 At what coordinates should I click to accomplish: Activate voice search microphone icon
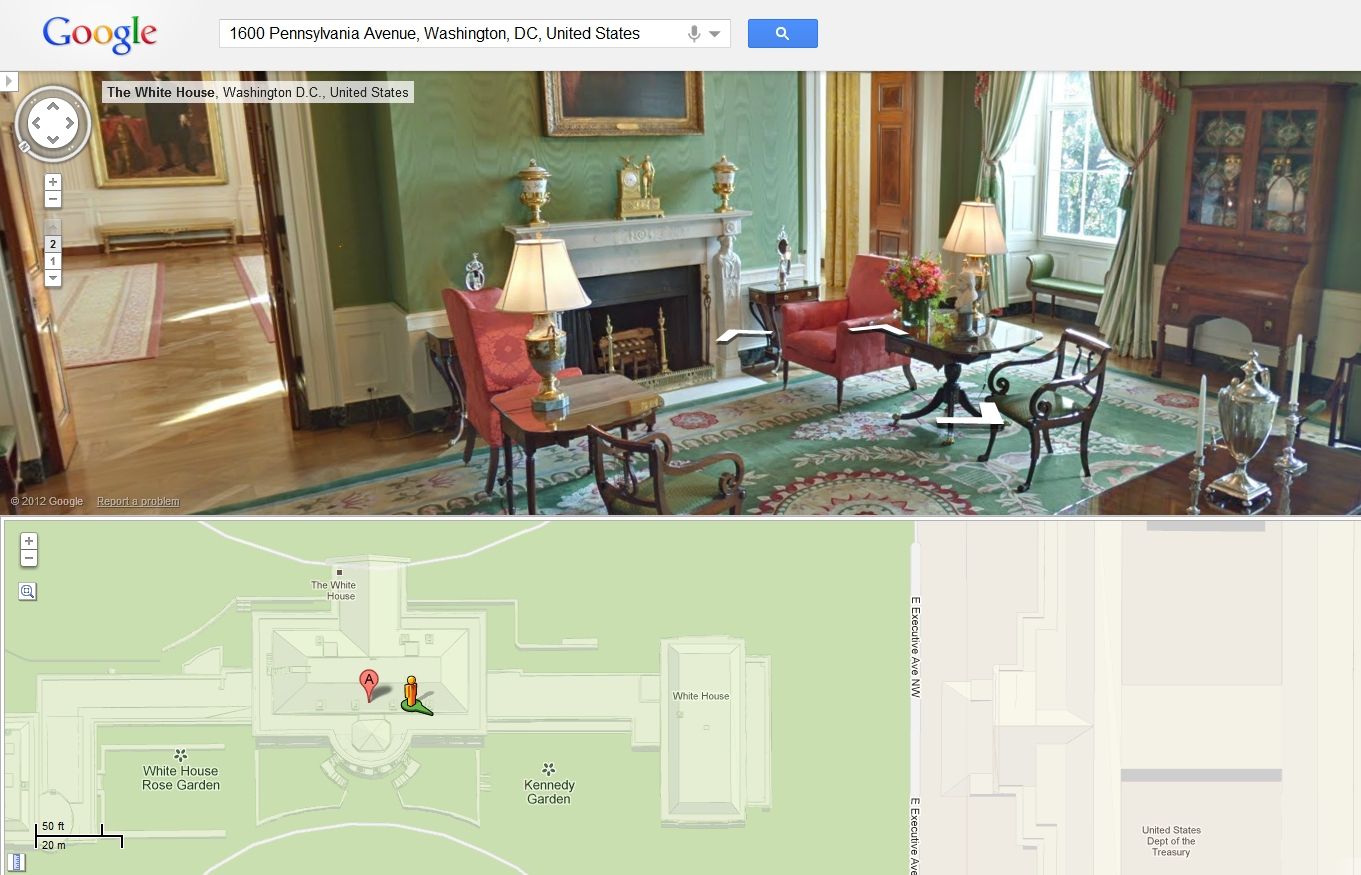694,33
